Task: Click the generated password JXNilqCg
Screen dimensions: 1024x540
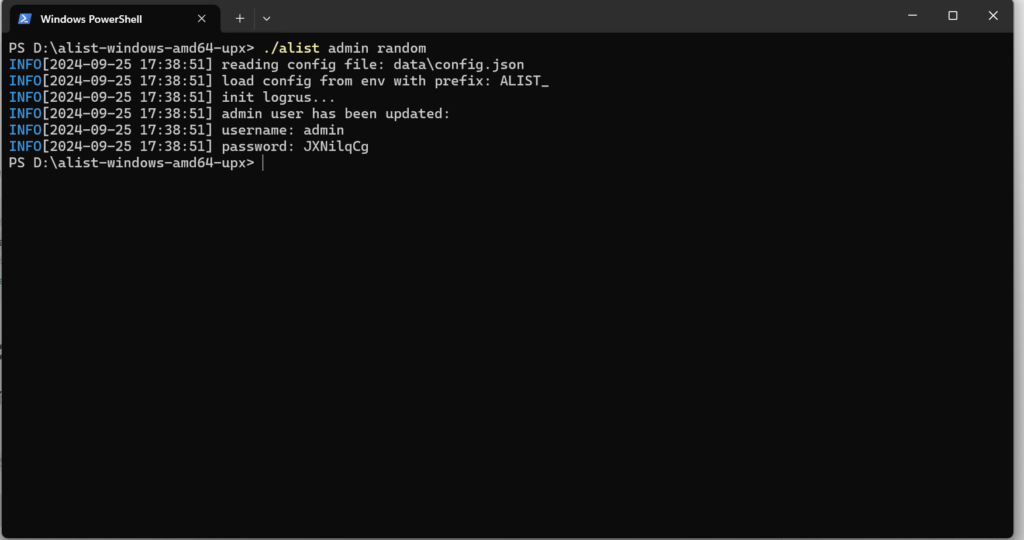Action: (x=336, y=146)
